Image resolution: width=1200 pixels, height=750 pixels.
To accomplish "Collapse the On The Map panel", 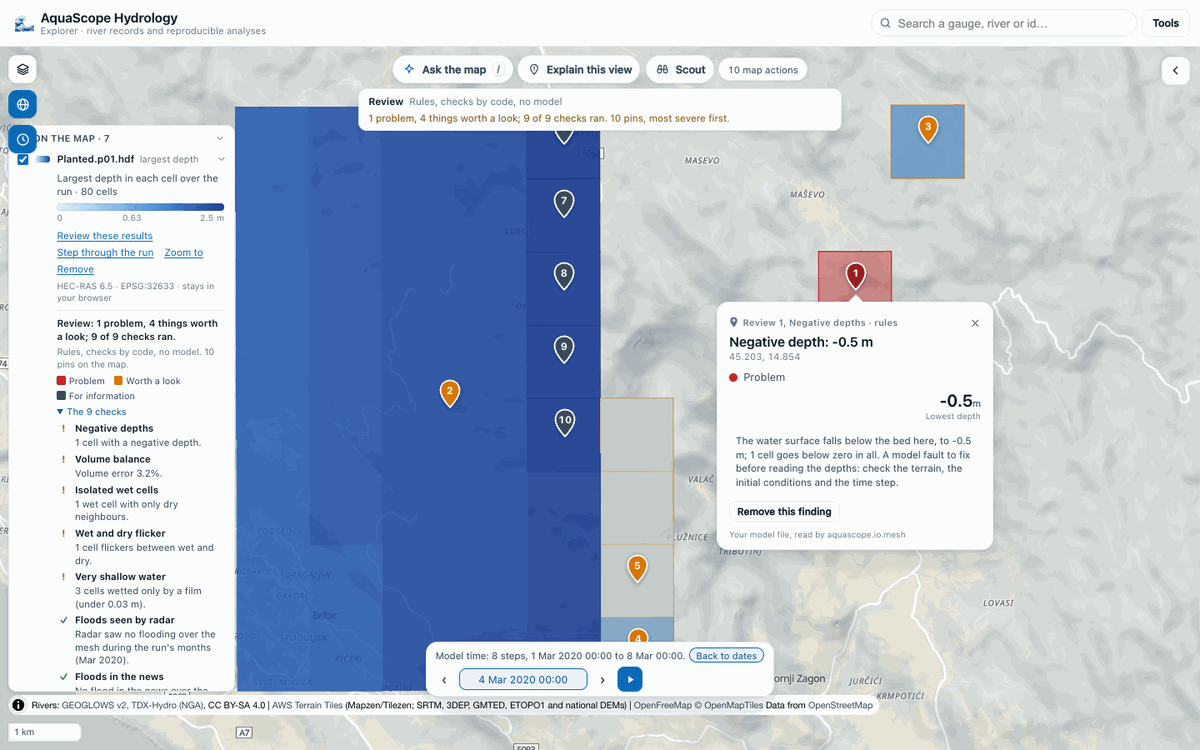I will click(220, 138).
